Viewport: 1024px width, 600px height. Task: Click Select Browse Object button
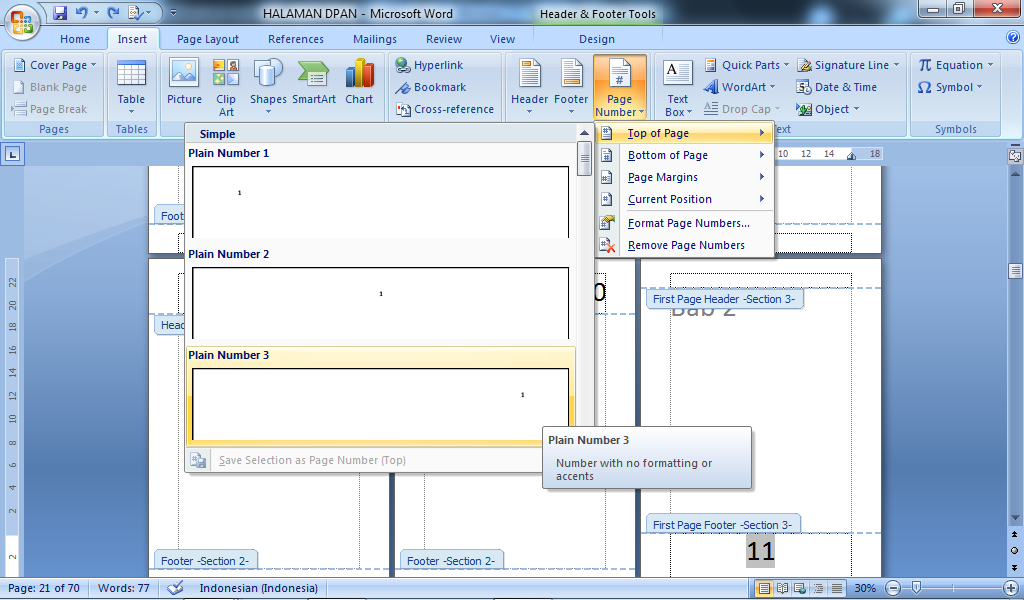pyautogui.click(x=1014, y=551)
